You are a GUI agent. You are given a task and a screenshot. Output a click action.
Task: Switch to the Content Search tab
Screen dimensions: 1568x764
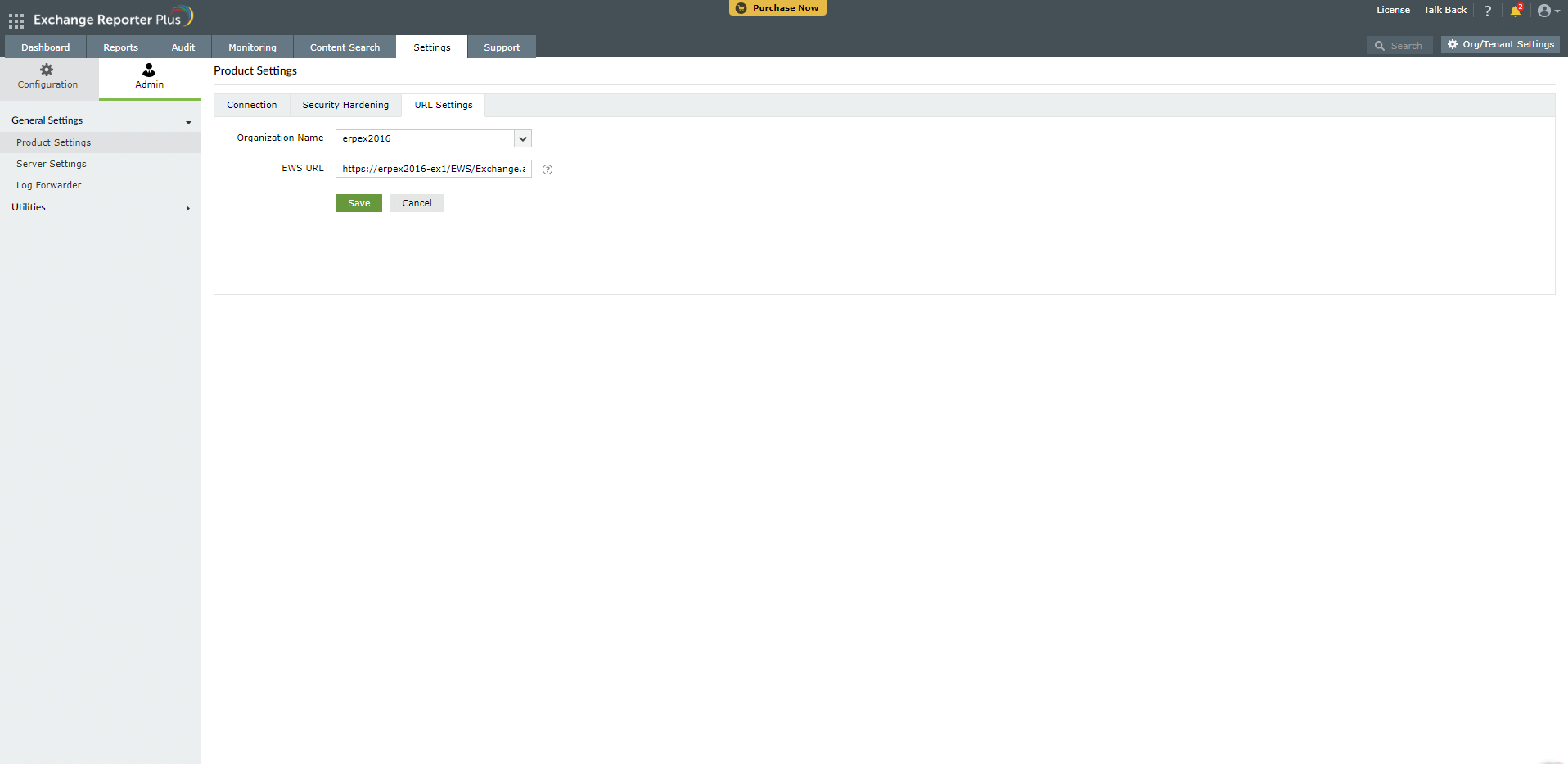[x=345, y=47]
